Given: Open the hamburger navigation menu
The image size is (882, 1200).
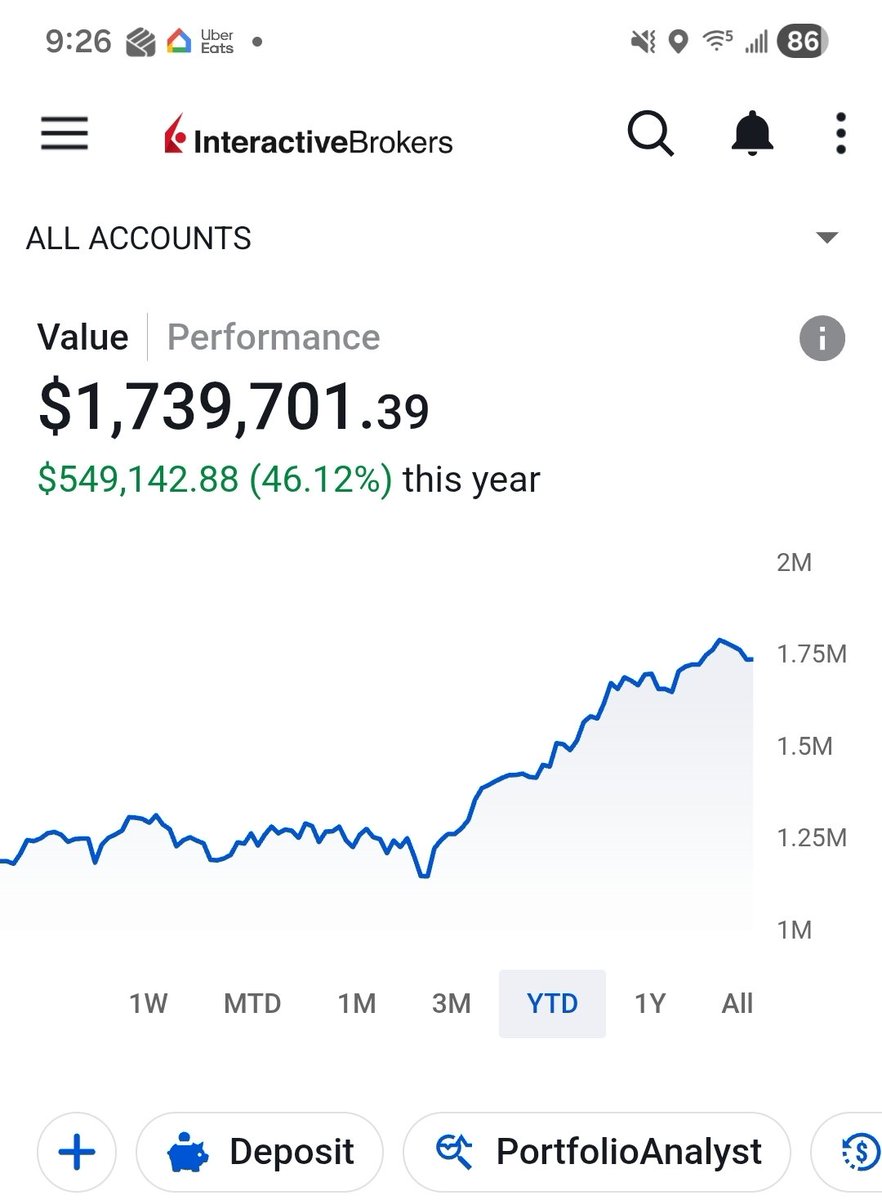Looking at the screenshot, I should pos(64,134).
